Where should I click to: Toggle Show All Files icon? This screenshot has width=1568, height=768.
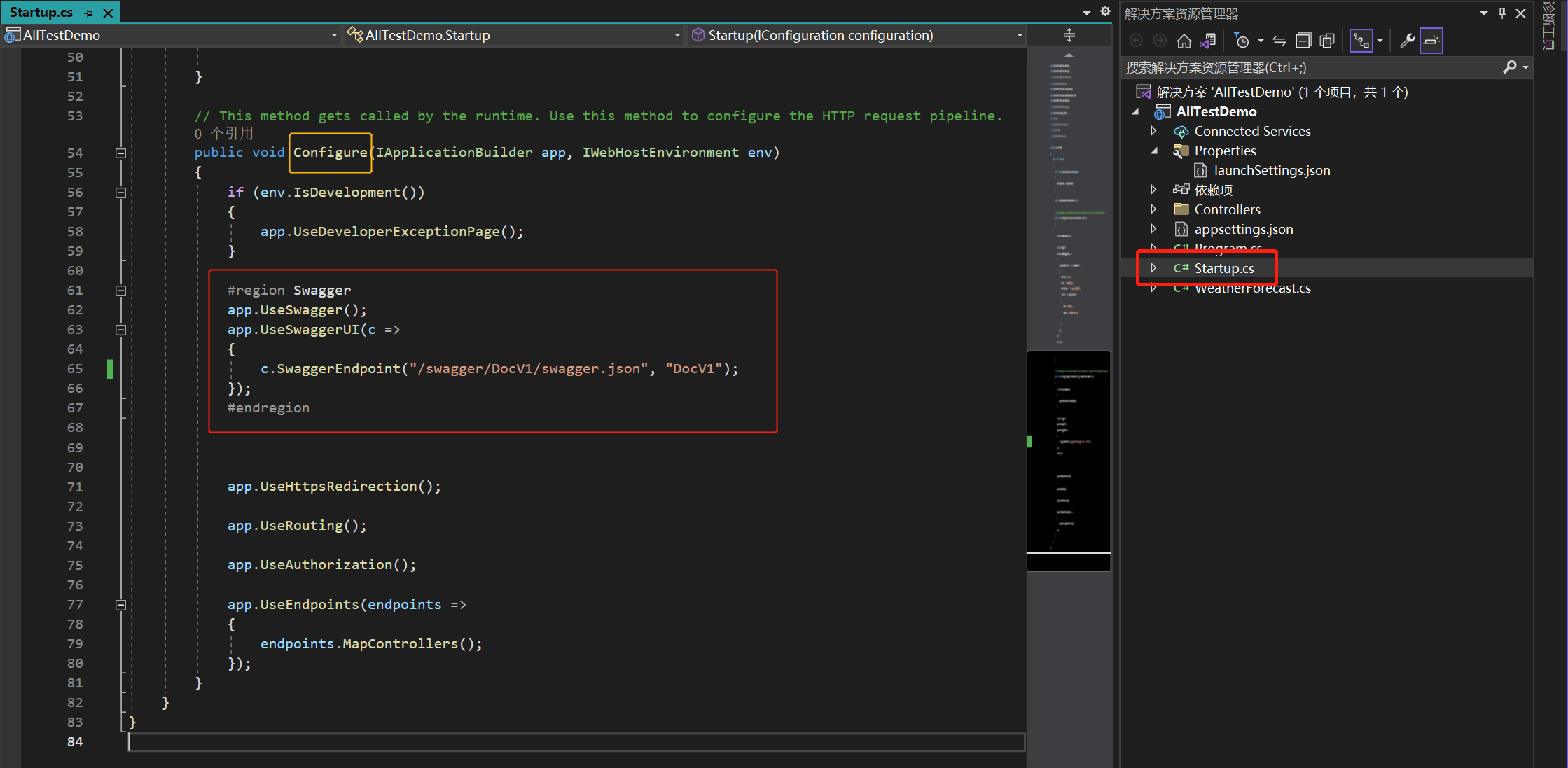coord(1327,41)
